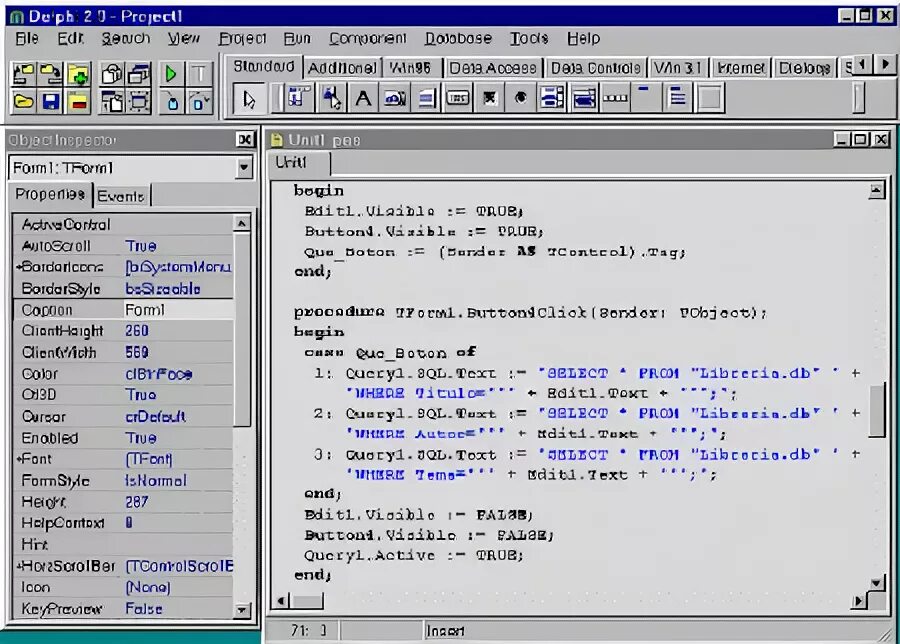Open the Tools menu
The image size is (900, 644).
coord(529,38)
